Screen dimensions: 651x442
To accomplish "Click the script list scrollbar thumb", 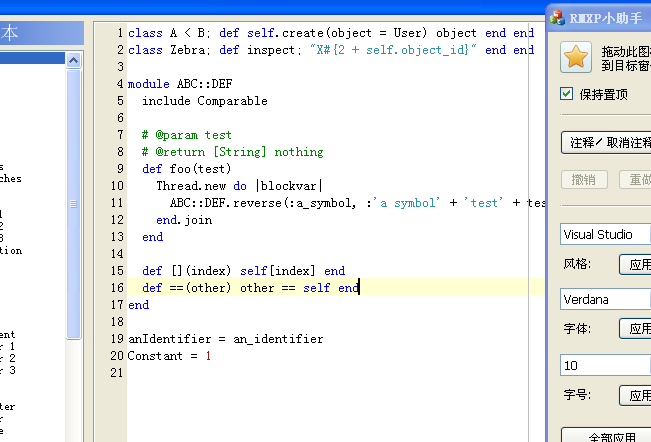I will 73,204.
